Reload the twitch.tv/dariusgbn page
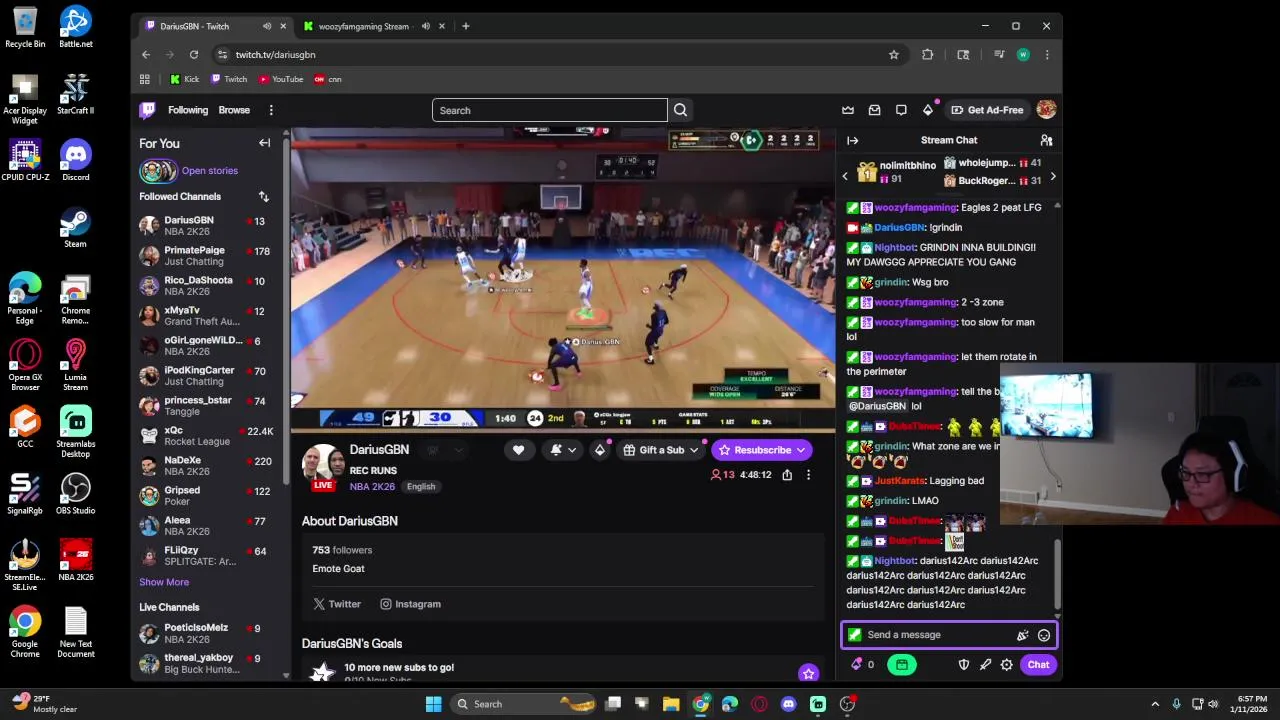Viewport: 1280px width, 720px height. pyautogui.click(x=194, y=55)
